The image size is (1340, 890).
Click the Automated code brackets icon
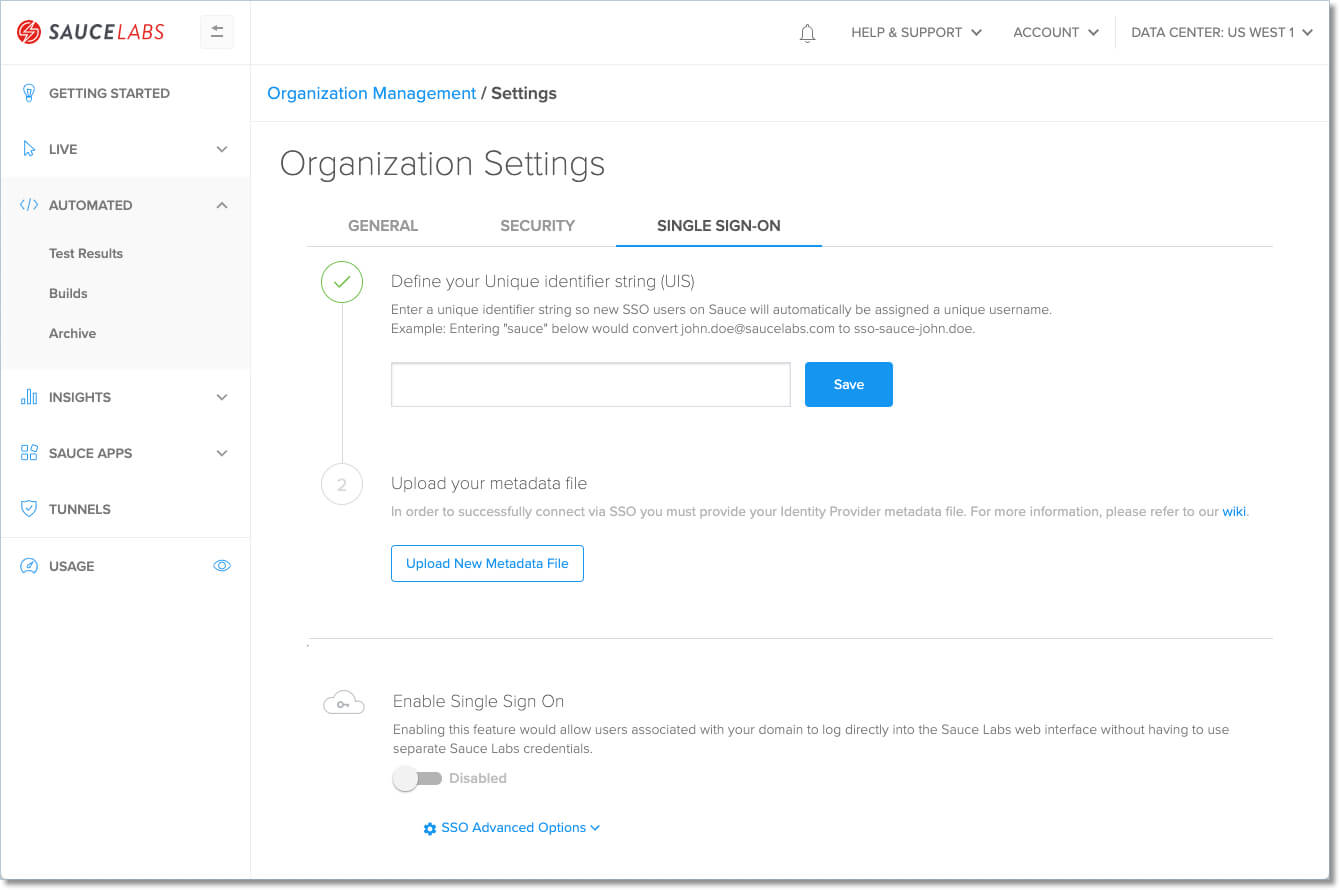[29, 205]
